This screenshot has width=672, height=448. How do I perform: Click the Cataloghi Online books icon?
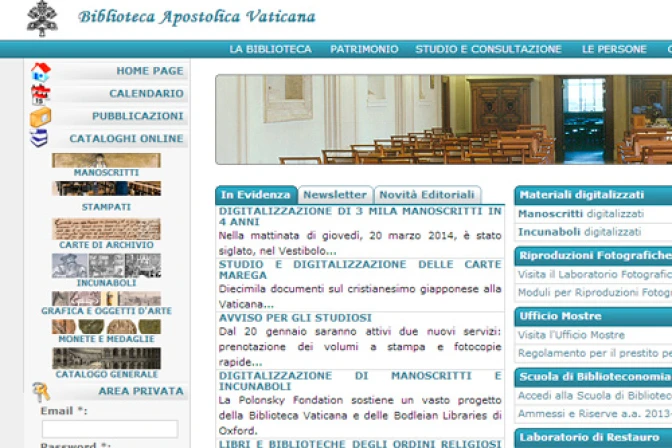click(40, 139)
